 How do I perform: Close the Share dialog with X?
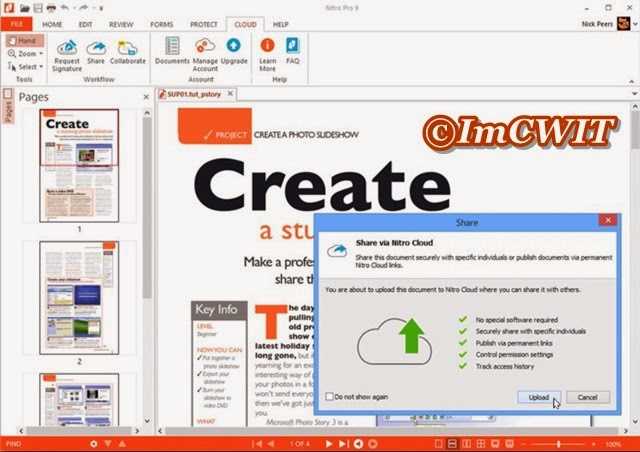tap(608, 220)
